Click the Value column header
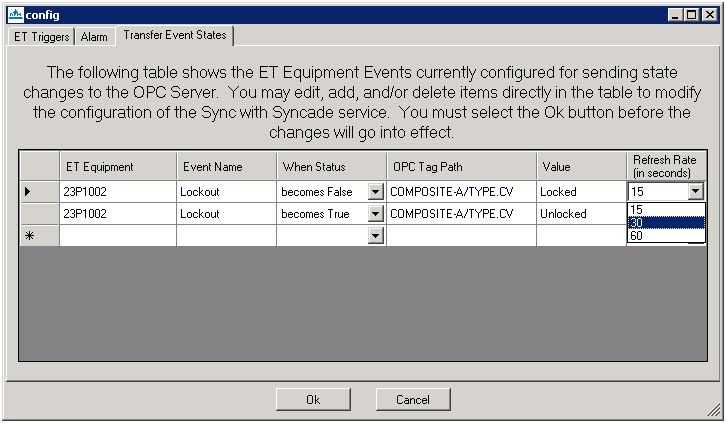This screenshot has width=726, height=423. pos(582,166)
